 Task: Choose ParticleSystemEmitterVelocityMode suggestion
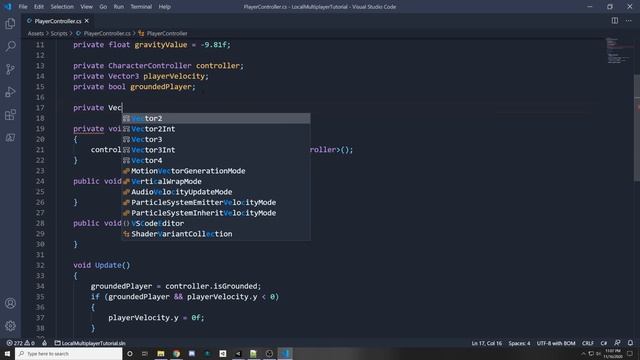(216, 202)
